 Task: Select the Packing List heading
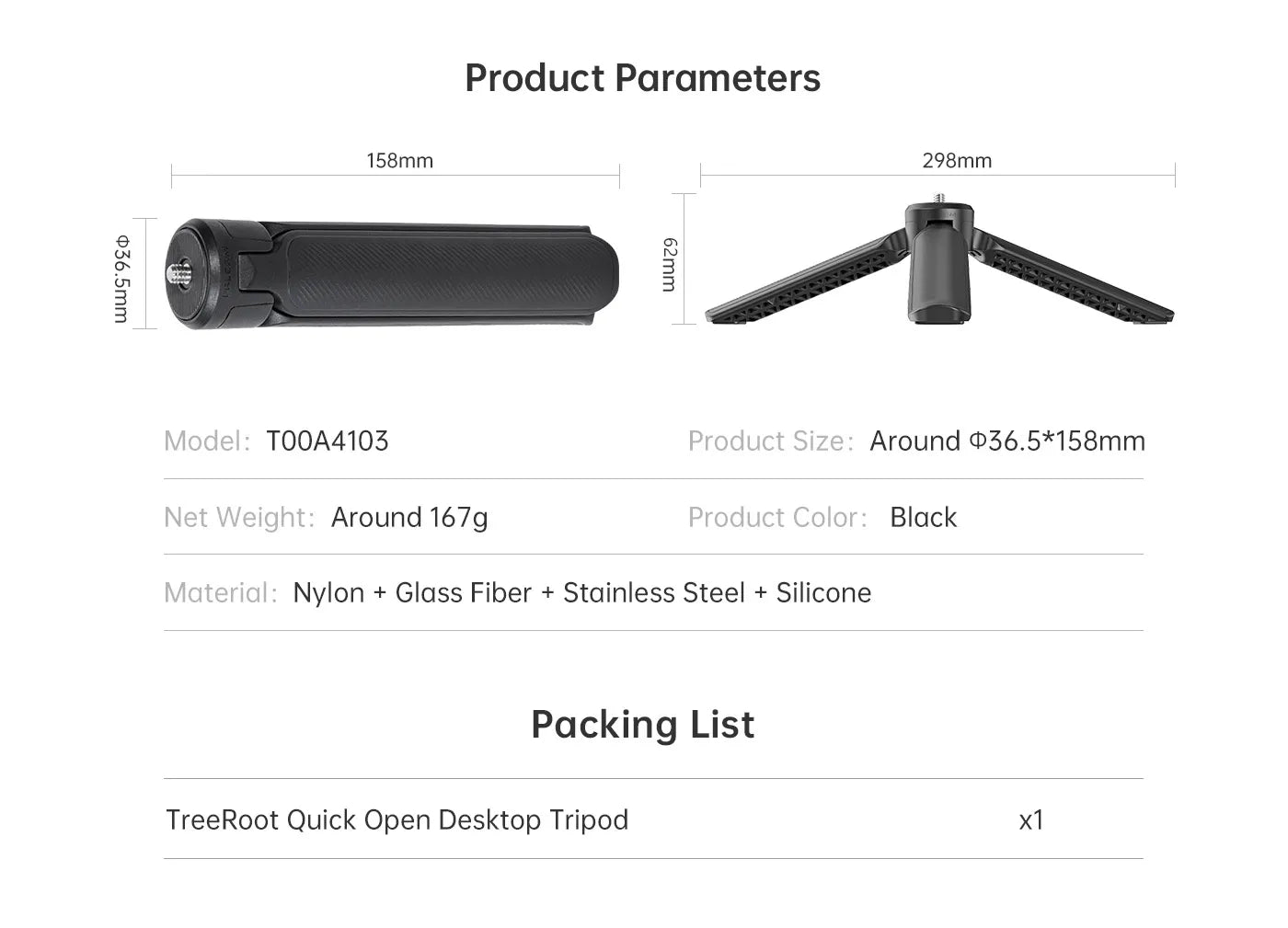pos(642,725)
